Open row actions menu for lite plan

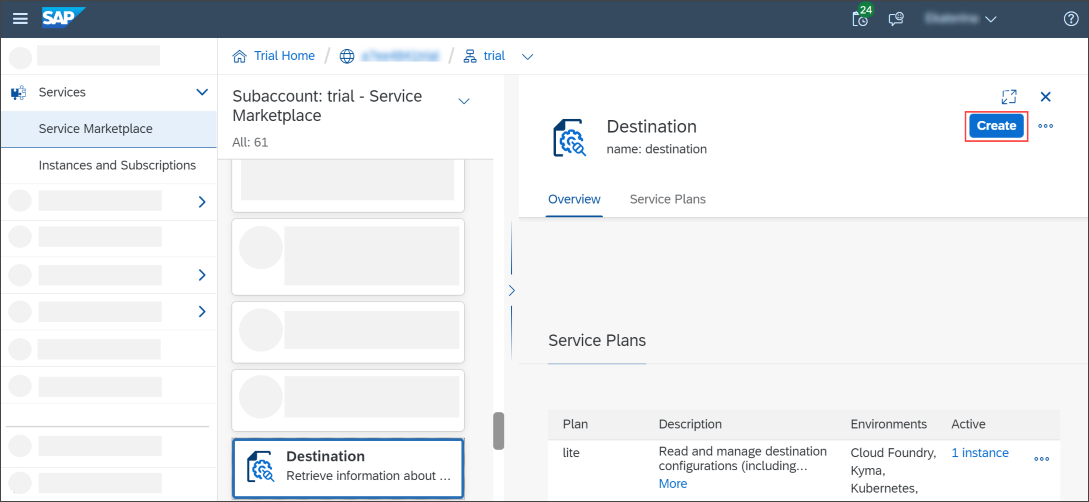click(x=1042, y=459)
